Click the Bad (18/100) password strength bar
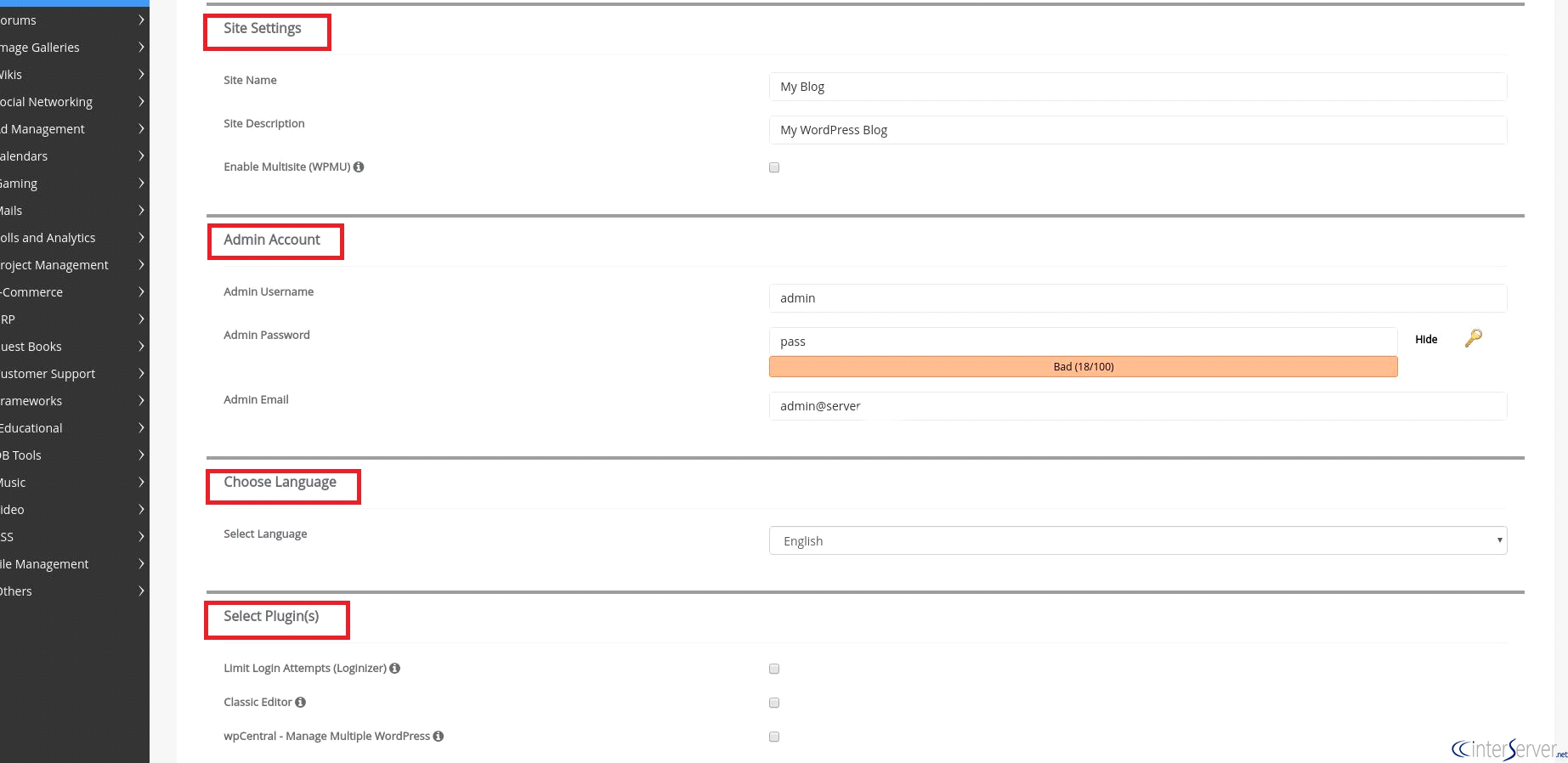The width and height of the screenshot is (1568, 763). coord(1083,367)
